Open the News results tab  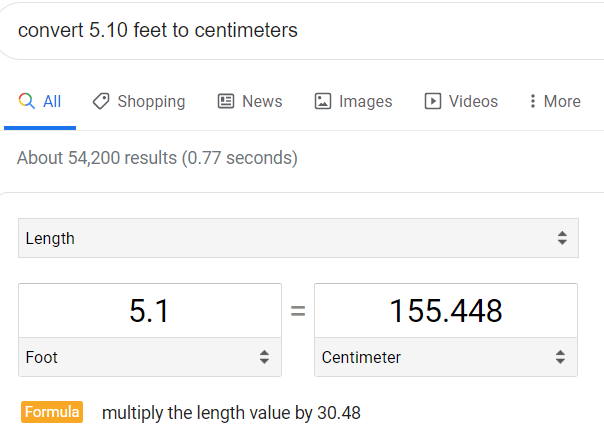(x=262, y=101)
